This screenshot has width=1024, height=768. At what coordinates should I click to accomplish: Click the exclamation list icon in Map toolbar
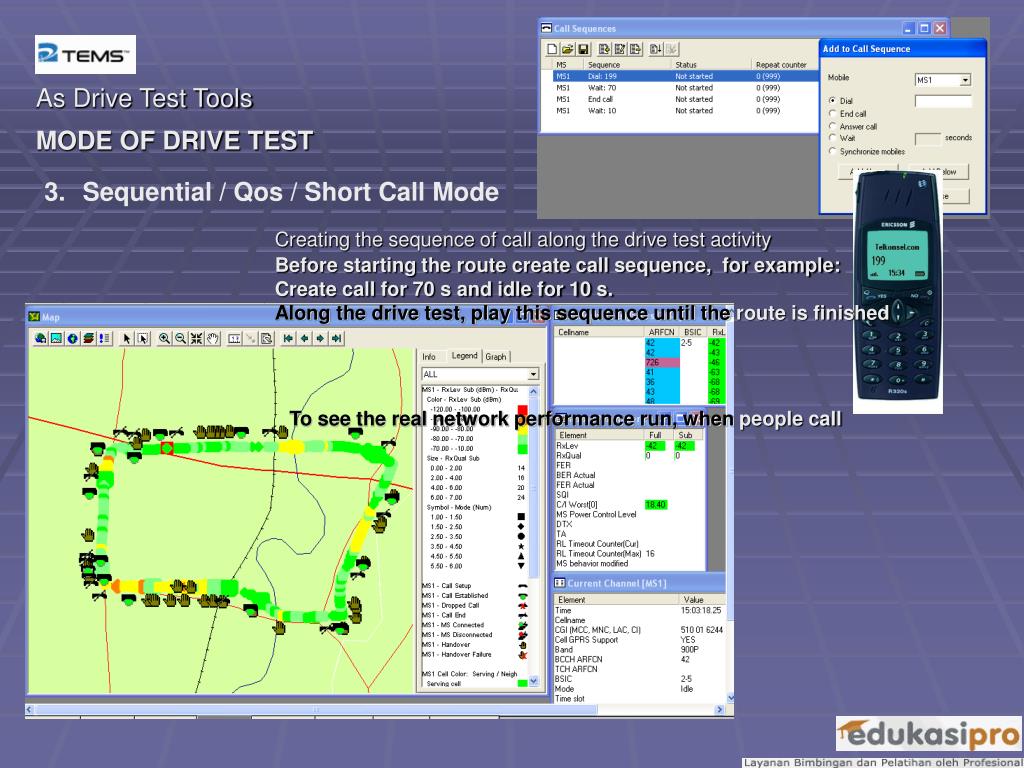[x=104, y=338]
